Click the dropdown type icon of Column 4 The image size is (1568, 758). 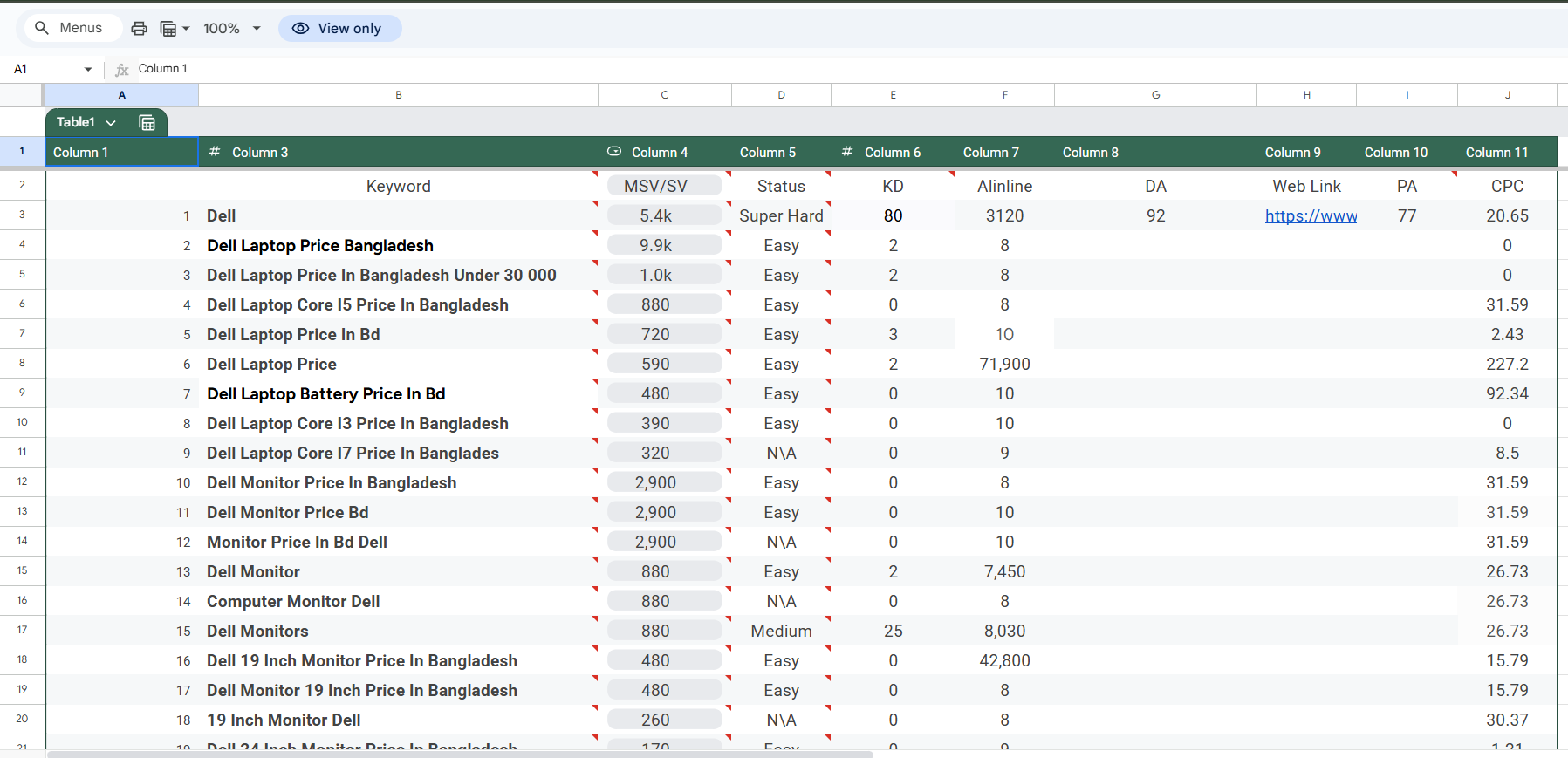[x=614, y=152]
